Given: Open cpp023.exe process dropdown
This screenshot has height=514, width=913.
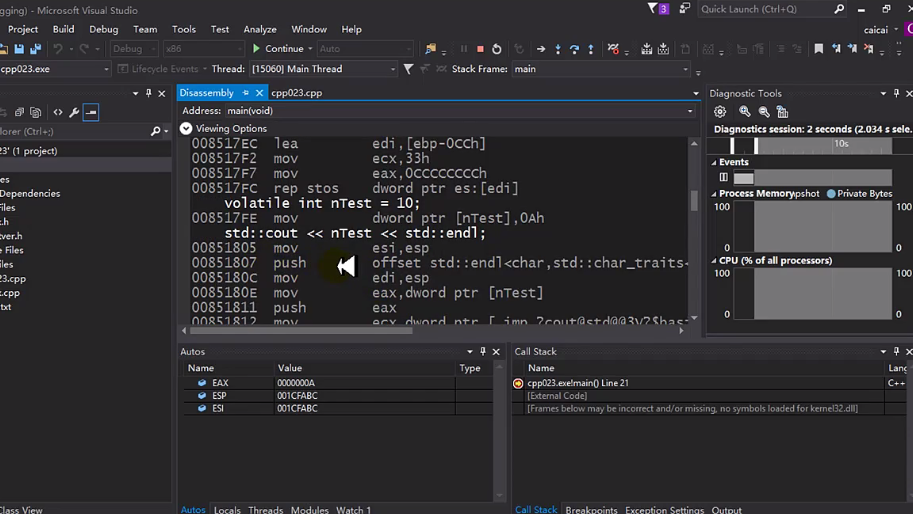Looking at the screenshot, I should (x=106, y=69).
